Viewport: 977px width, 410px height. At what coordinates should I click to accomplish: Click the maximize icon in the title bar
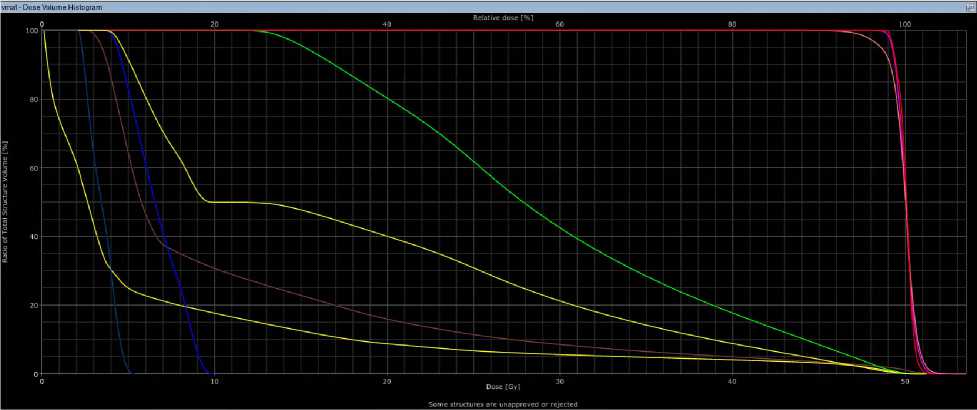971,6
